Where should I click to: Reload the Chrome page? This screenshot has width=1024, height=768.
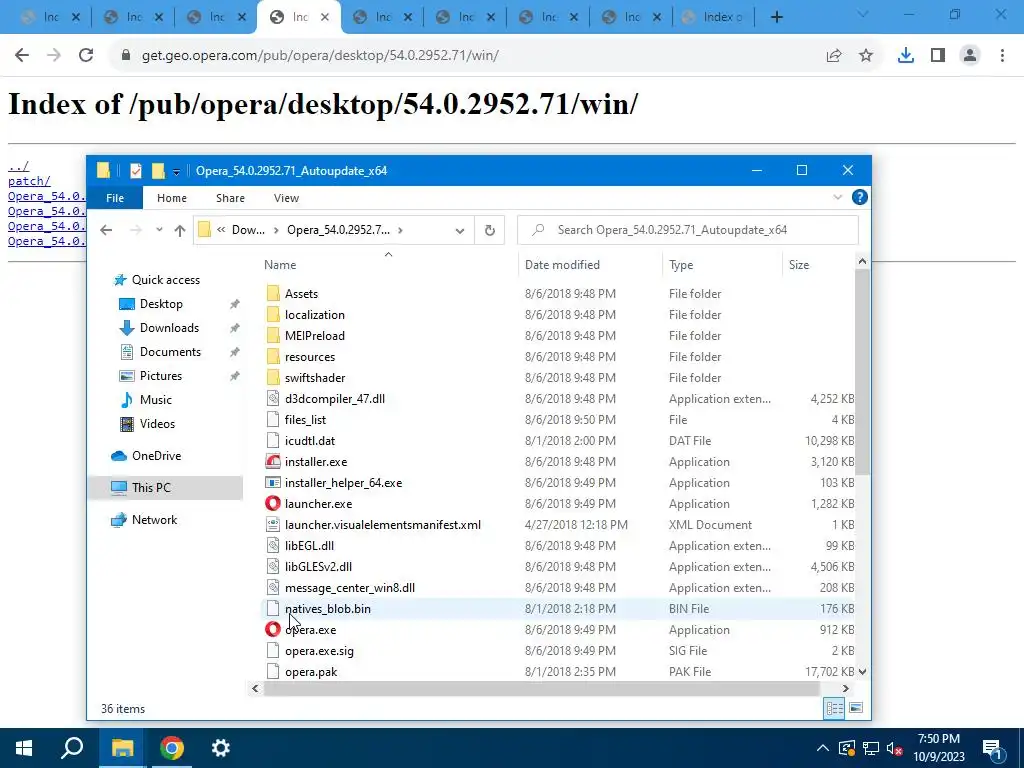86,55
